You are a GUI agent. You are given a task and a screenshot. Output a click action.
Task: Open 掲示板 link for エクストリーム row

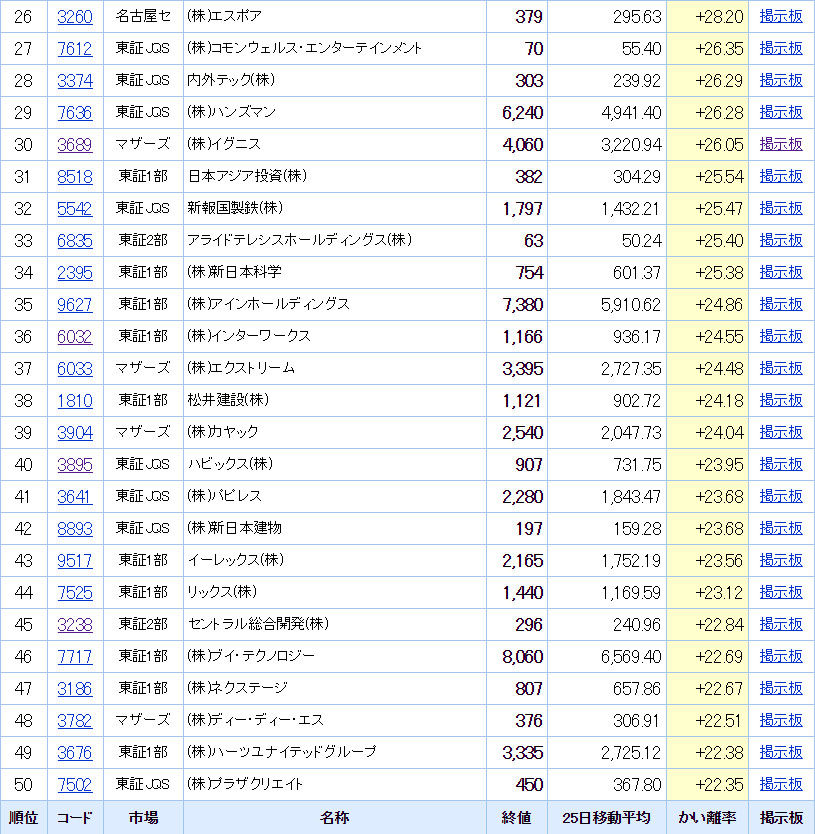tap(781, 368)
